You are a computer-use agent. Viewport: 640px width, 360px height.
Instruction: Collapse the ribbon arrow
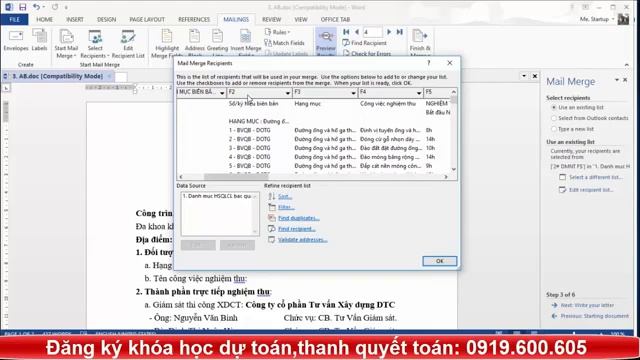(627, 64)
